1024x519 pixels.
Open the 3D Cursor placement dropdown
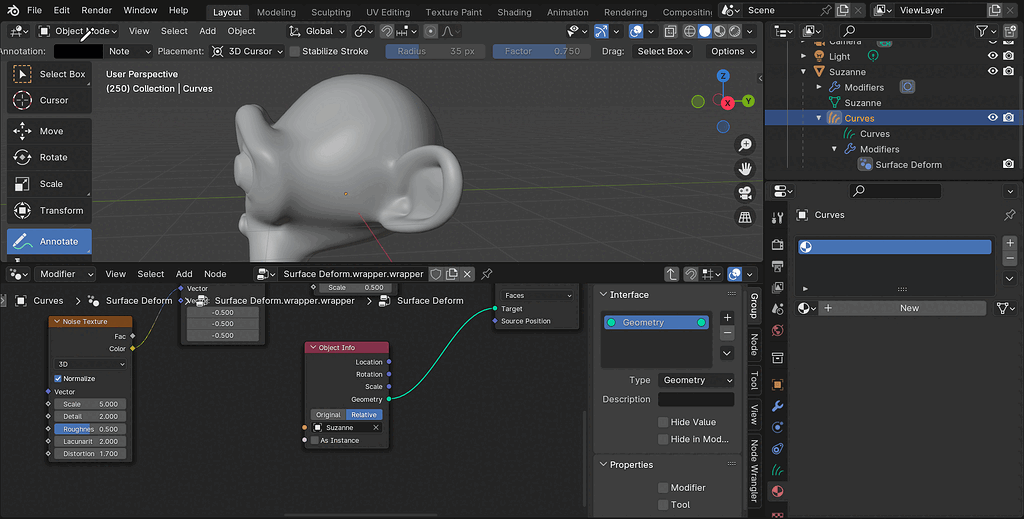[248, 52]
